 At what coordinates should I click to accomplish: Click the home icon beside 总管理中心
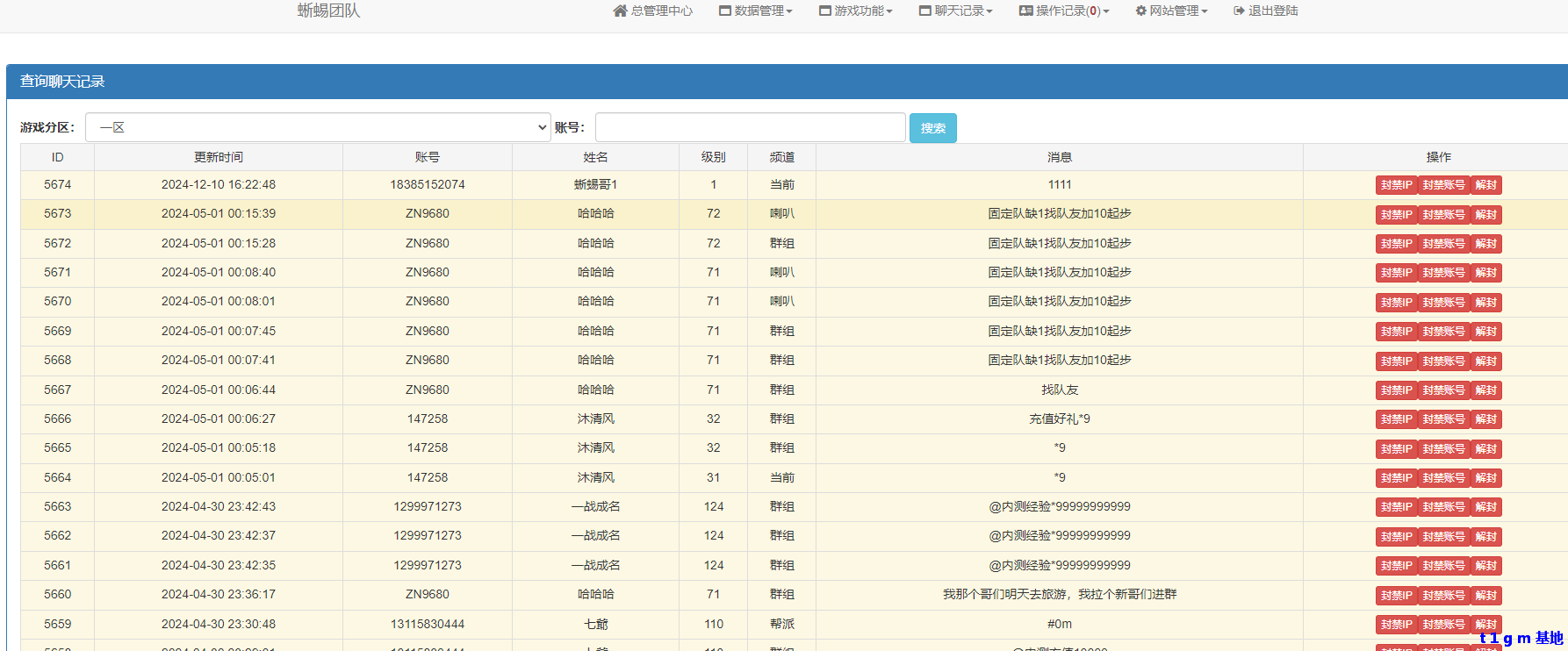coord(620,11)
